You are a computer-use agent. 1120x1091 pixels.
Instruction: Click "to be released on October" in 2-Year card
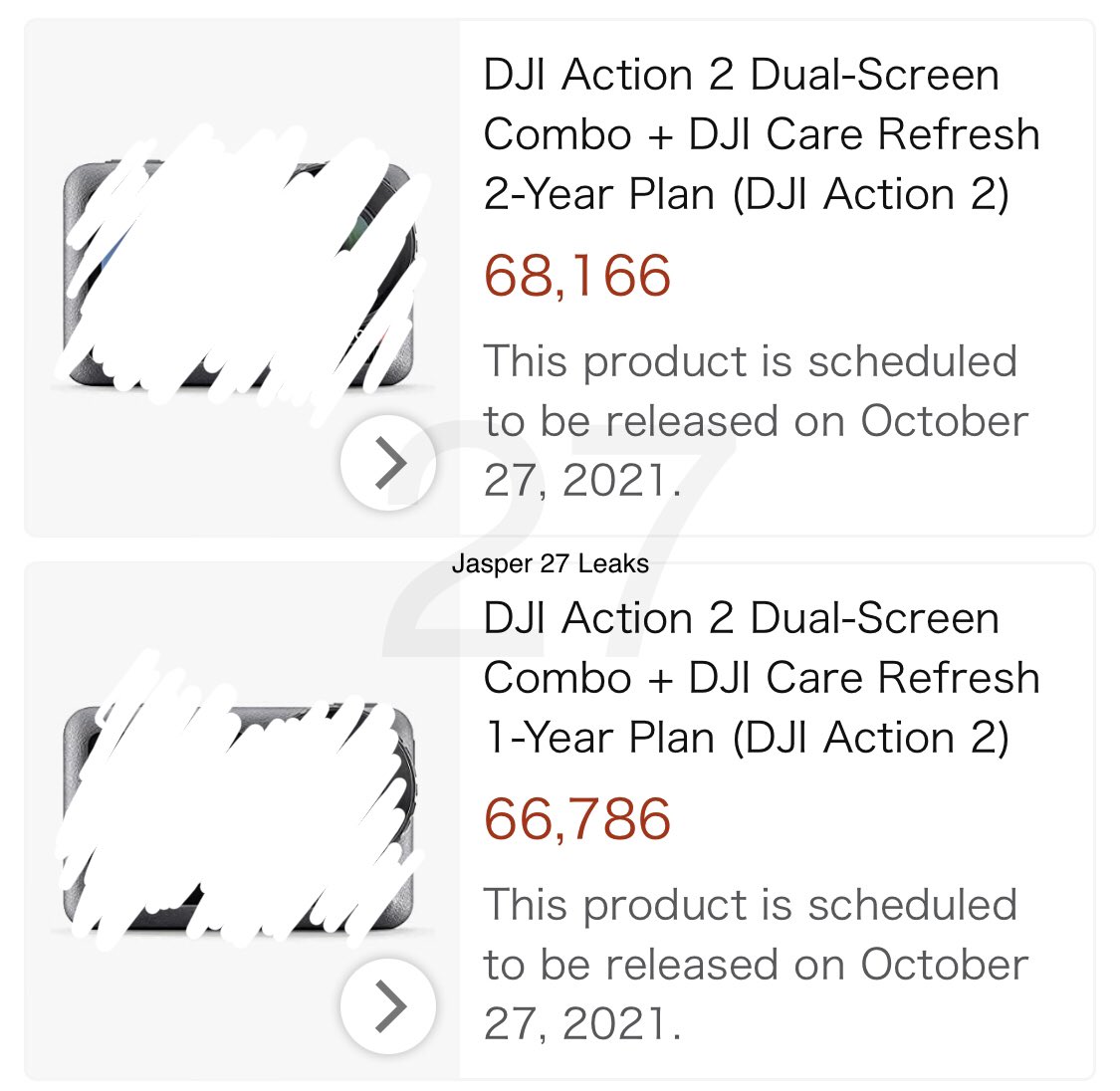click(x=755, y=421)
